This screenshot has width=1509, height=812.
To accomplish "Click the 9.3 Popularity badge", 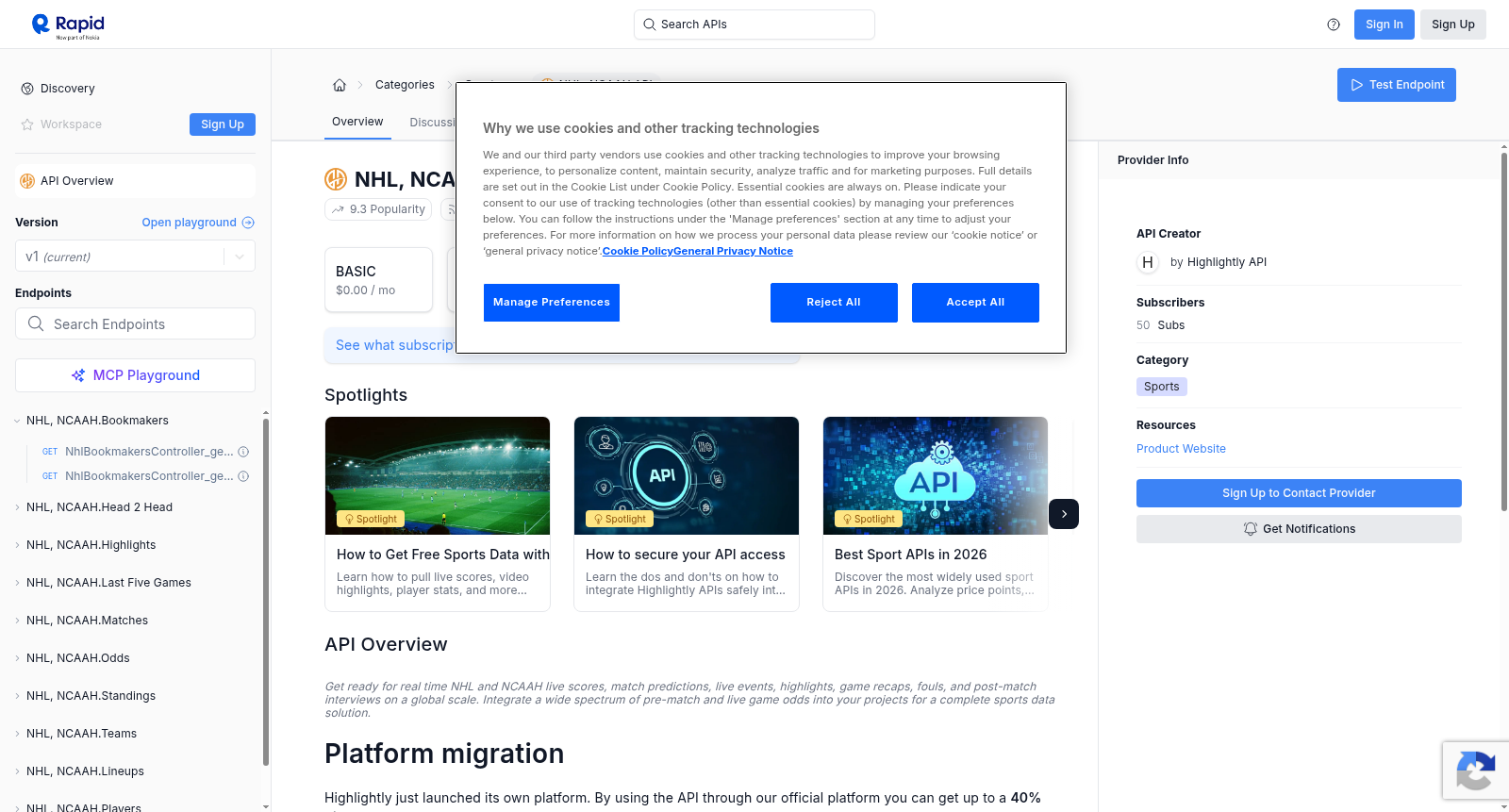I will 378,209.
